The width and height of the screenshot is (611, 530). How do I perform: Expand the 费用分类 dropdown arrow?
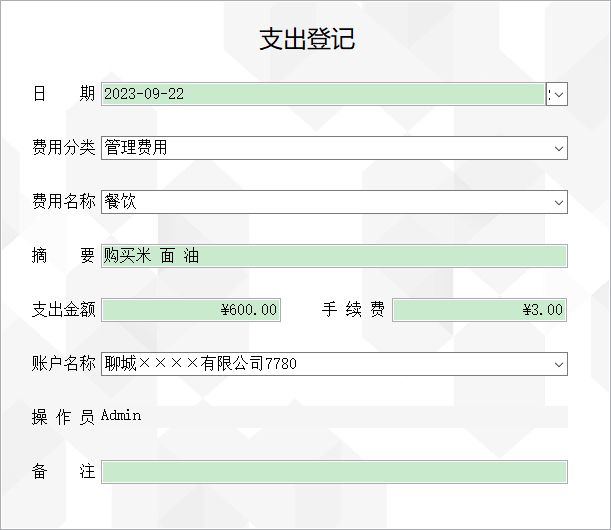[x=559, y=148]
